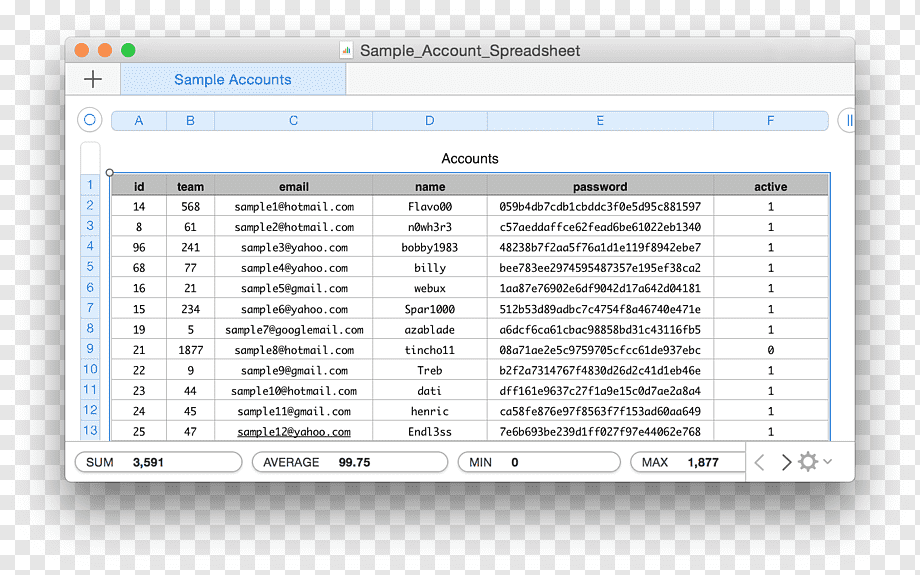Select the whole table using the circle handle
The height and width of the screenshot is (575, 920).
click(x=90, y=120)
